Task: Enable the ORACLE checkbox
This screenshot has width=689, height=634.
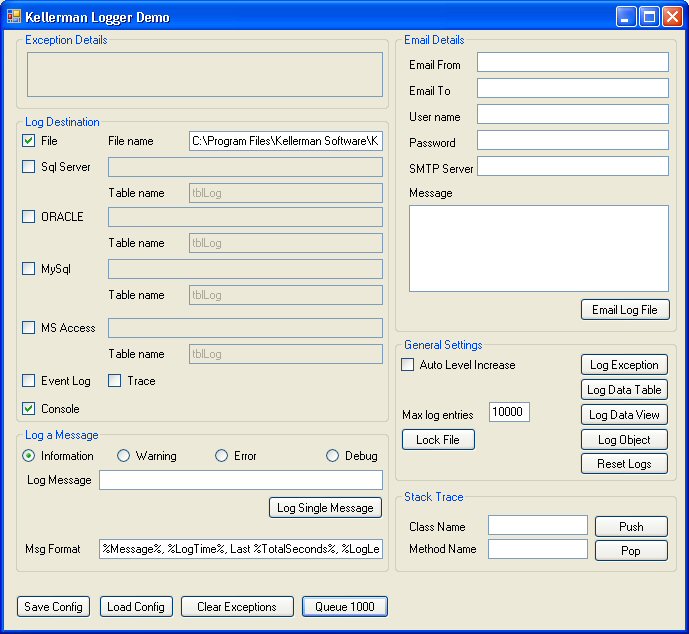Action: pyautogui.click(x=29, y=216)
